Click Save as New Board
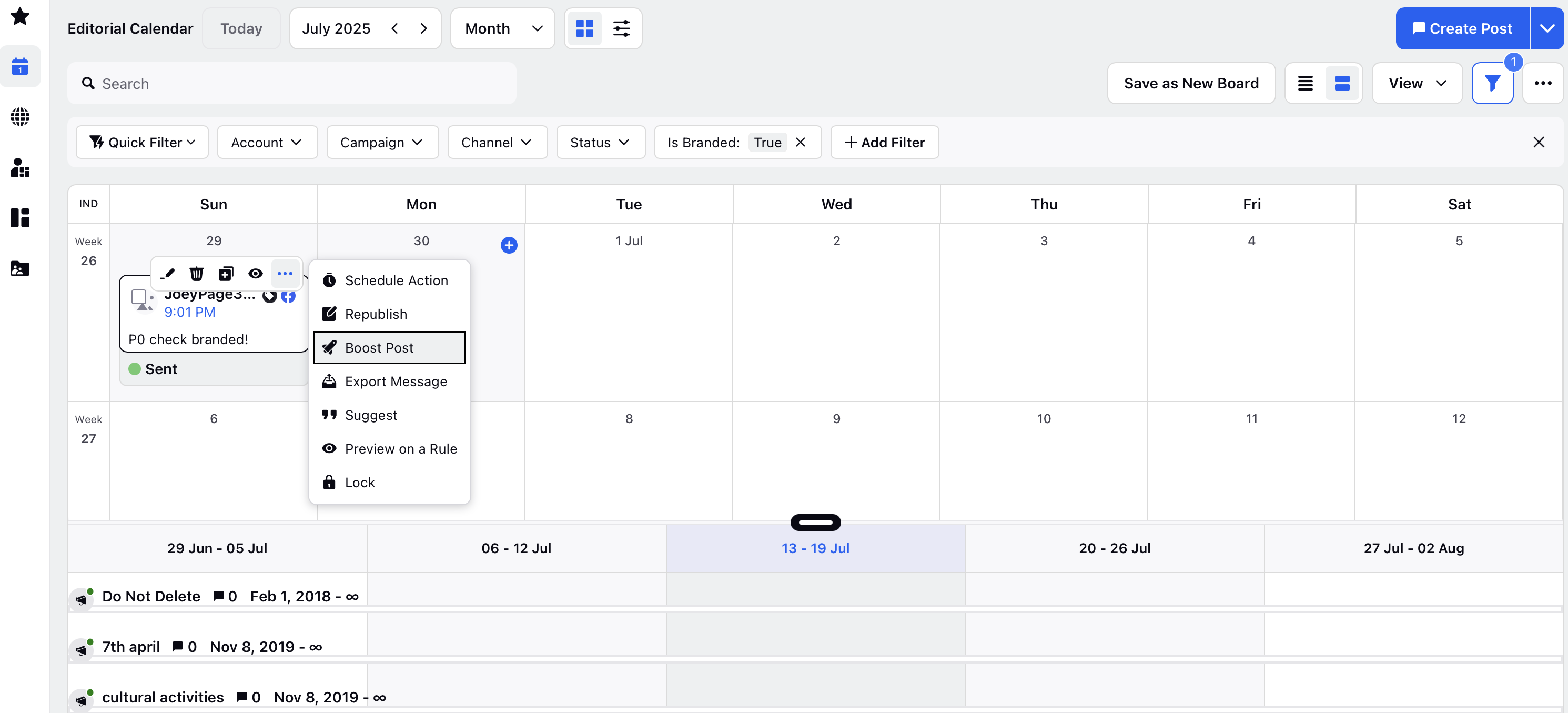1568x713 pixels. tap(1191, 84)
